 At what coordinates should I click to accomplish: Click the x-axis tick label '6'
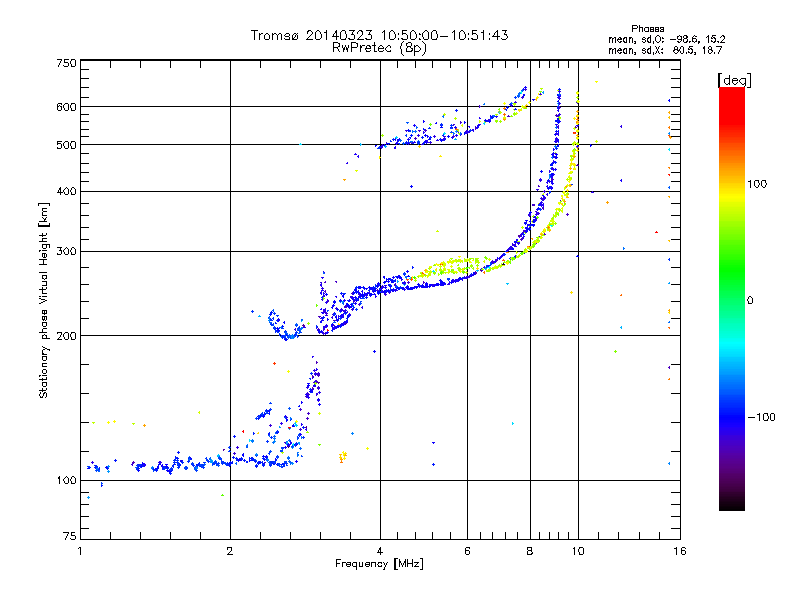pyautogui.click(x=467, y=551)
